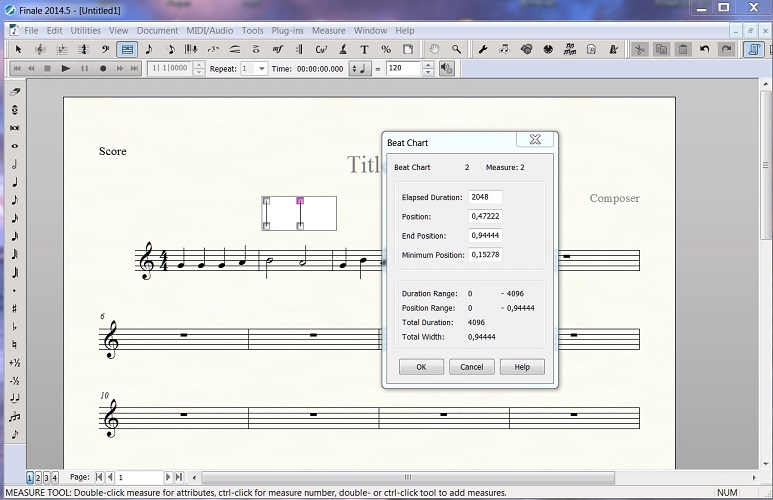The height and width of the screenshot is (500, 773).
Task: Click OK in Beat Chart dialog
Action: tap(421, 367)
